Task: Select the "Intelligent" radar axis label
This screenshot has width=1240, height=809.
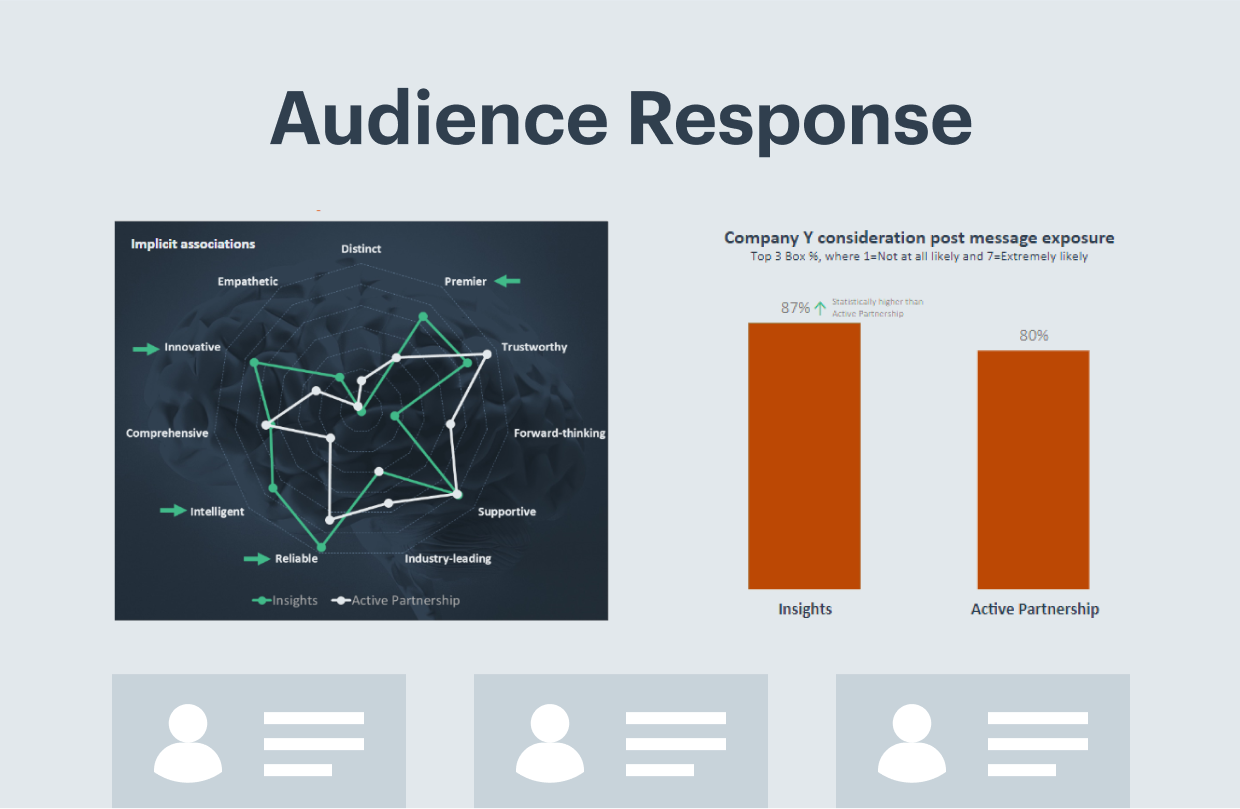Action: coord(217,512)
